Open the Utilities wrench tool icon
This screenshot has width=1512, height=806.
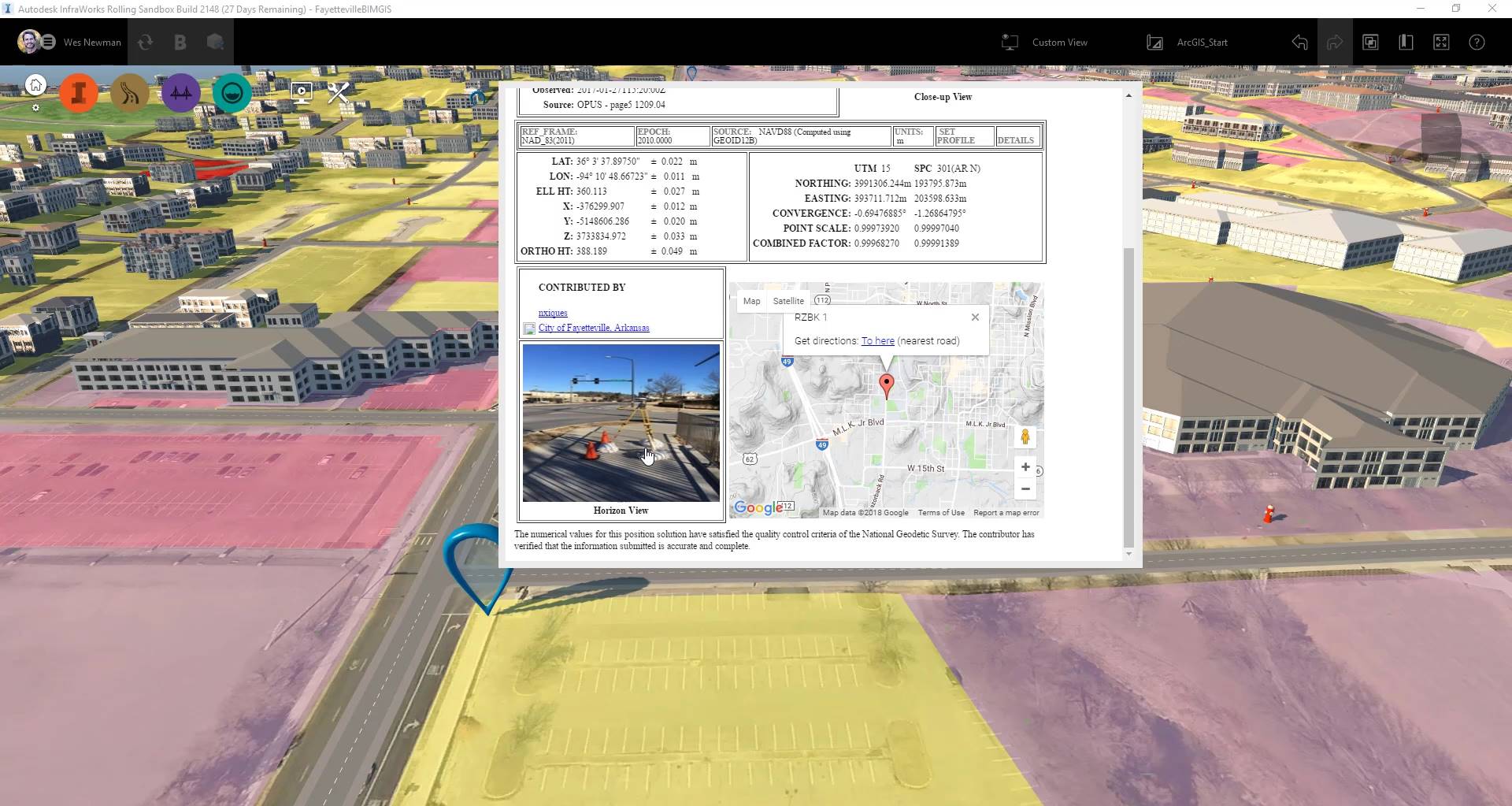click(337, 92)
